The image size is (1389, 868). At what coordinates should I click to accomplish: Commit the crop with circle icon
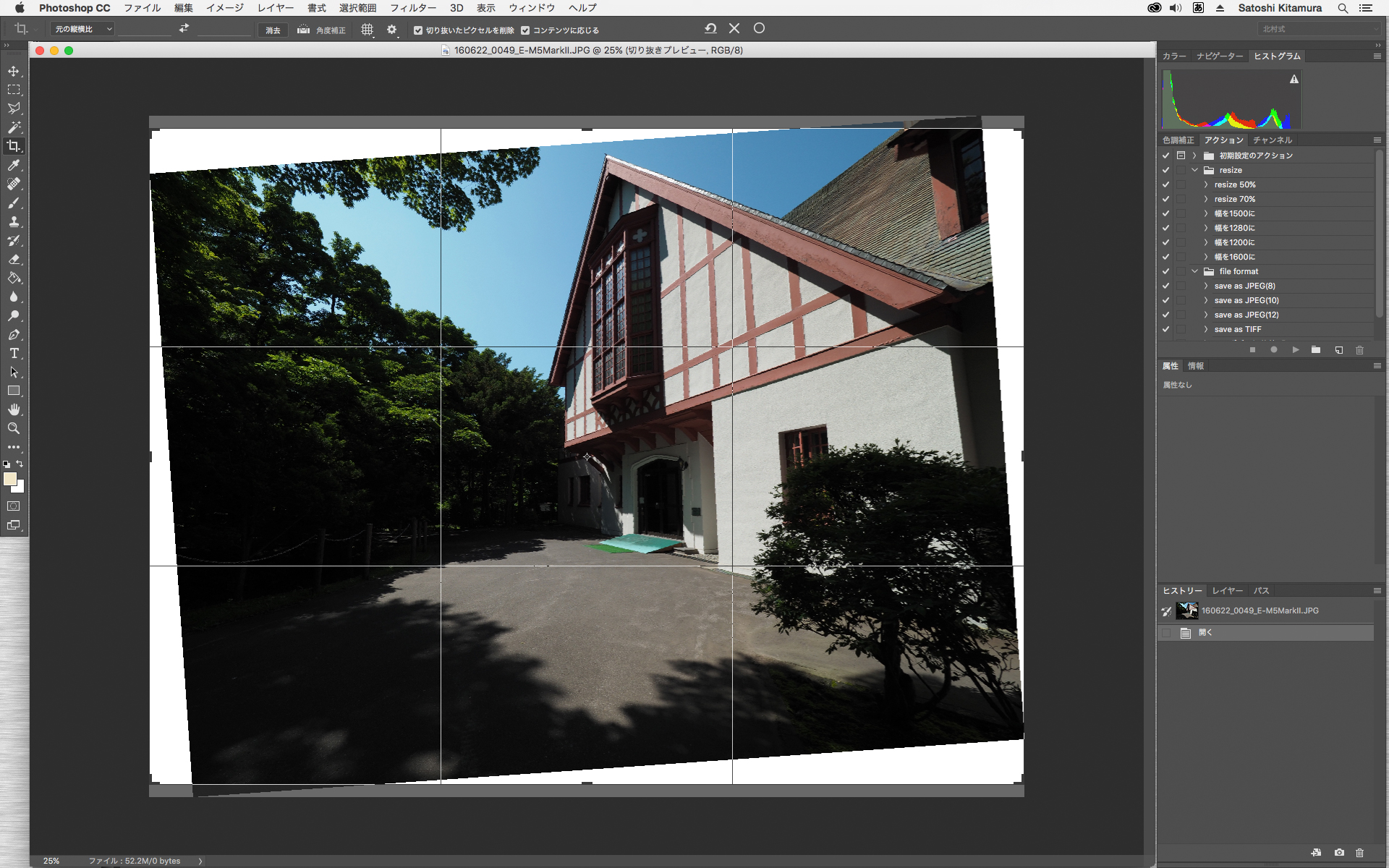coord(759,28)
